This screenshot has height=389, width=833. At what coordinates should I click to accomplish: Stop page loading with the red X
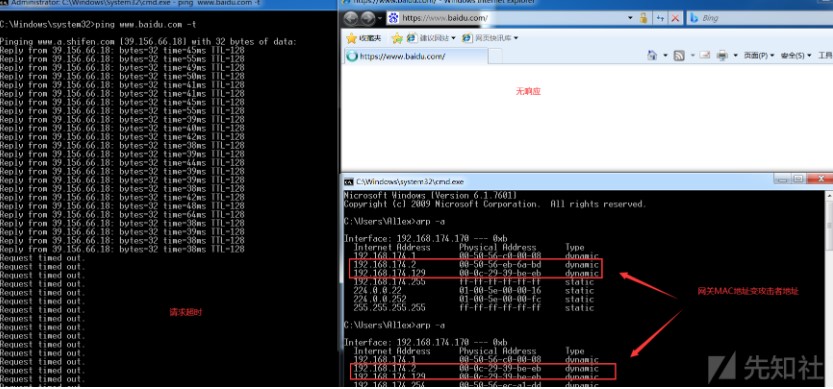675,18
